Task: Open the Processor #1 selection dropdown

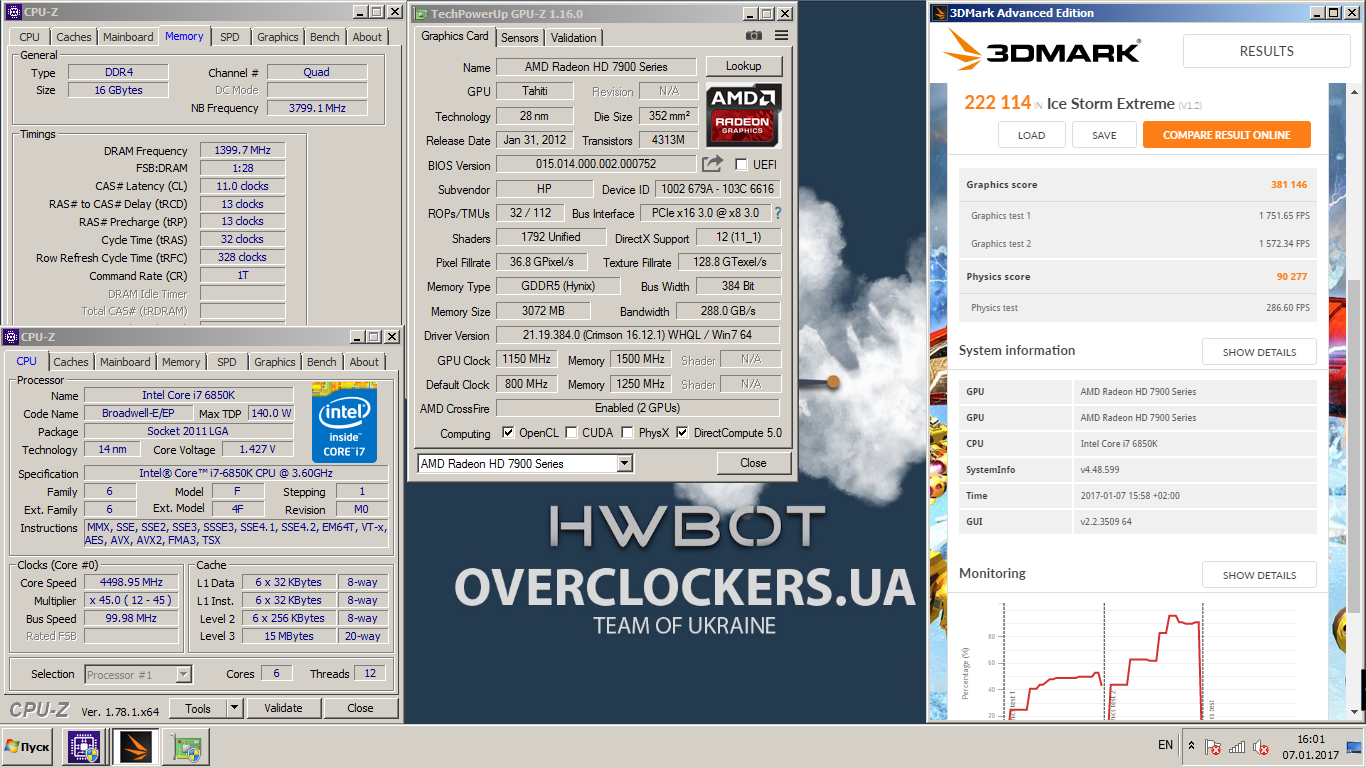Action: pos(138,674)
